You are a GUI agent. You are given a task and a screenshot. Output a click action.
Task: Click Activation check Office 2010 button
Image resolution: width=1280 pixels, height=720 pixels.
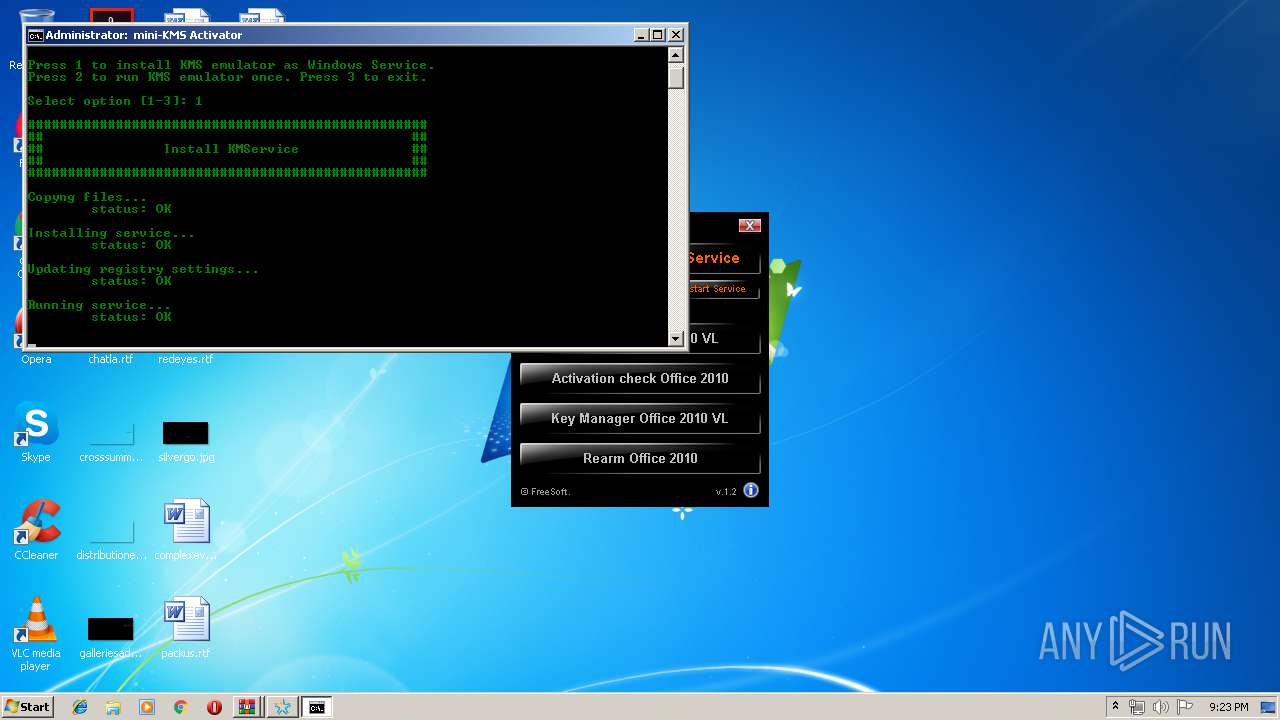click(640, 379)
